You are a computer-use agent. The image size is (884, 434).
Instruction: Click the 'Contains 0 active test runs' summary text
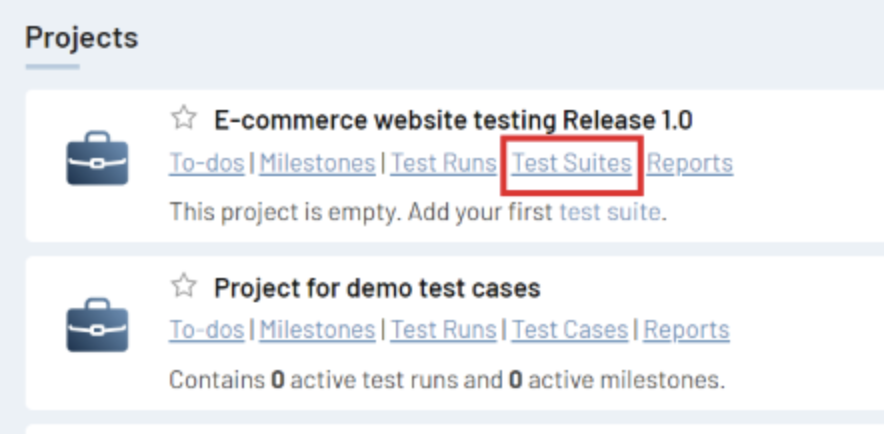[446, 380]
